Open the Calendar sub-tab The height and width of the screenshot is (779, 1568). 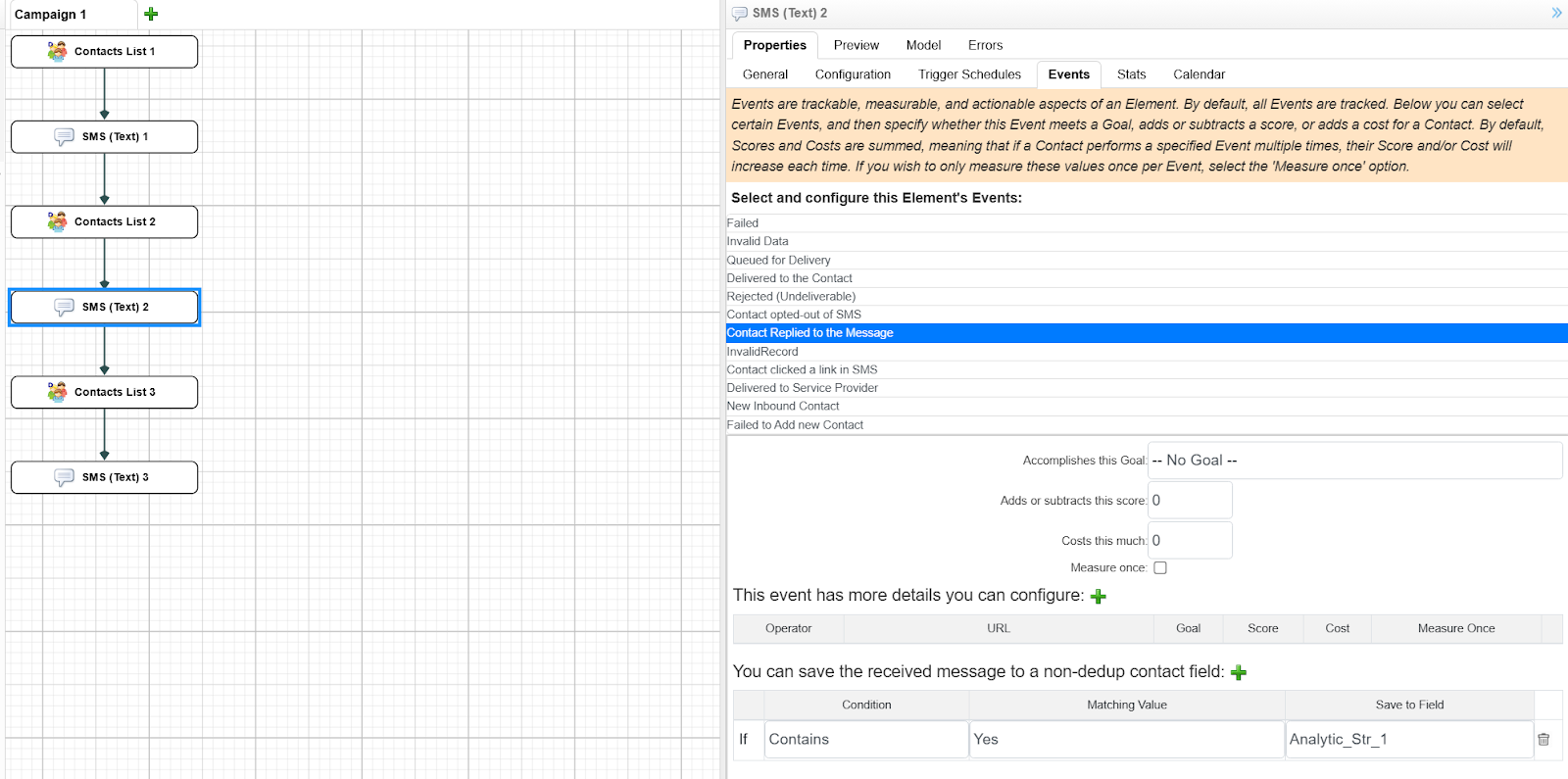point(1199,74)
